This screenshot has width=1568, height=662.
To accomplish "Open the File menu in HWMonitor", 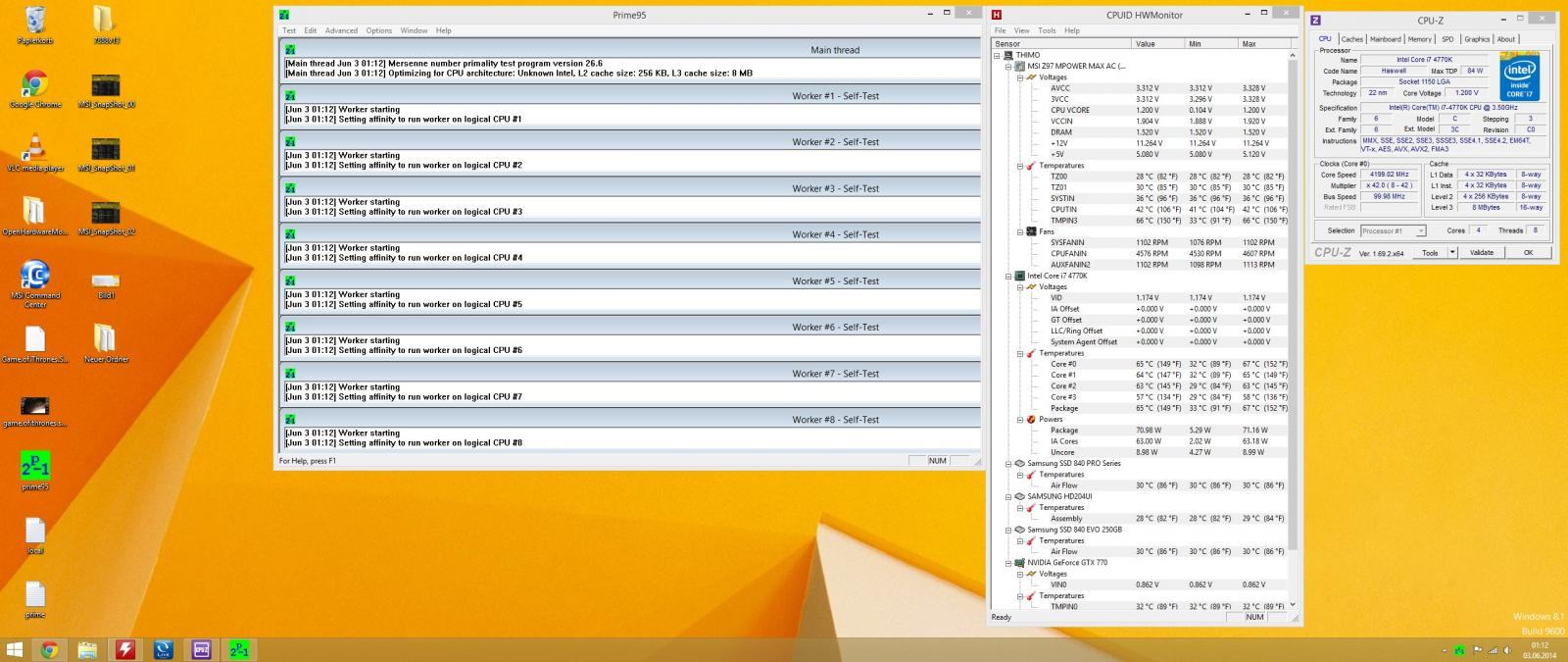I will [x=1000, y=30].
